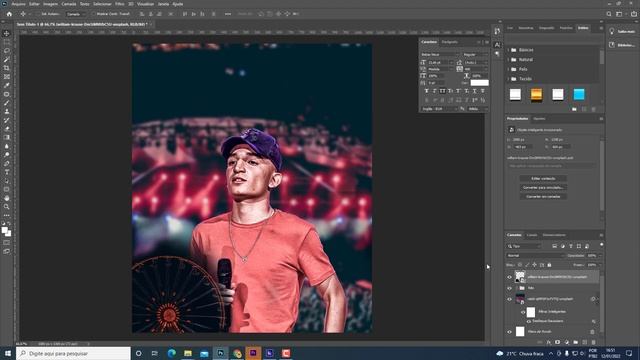This screenshot has width=640, height=360.
Task: Filter layers by type layers (T icon)
Action: 571,246
